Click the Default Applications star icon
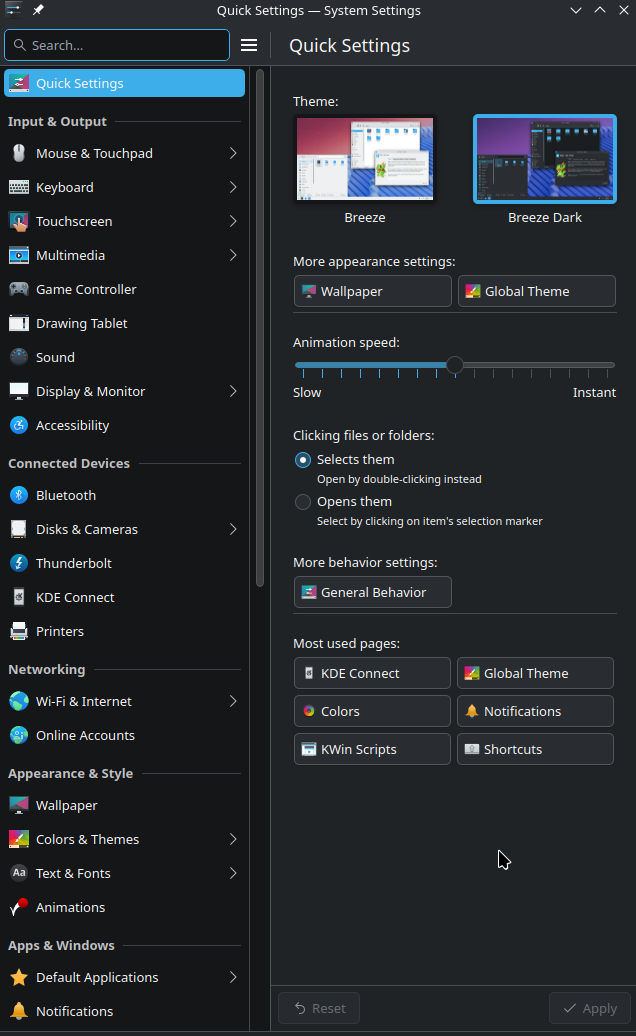 pyautogui.click(x=18, y=978)
